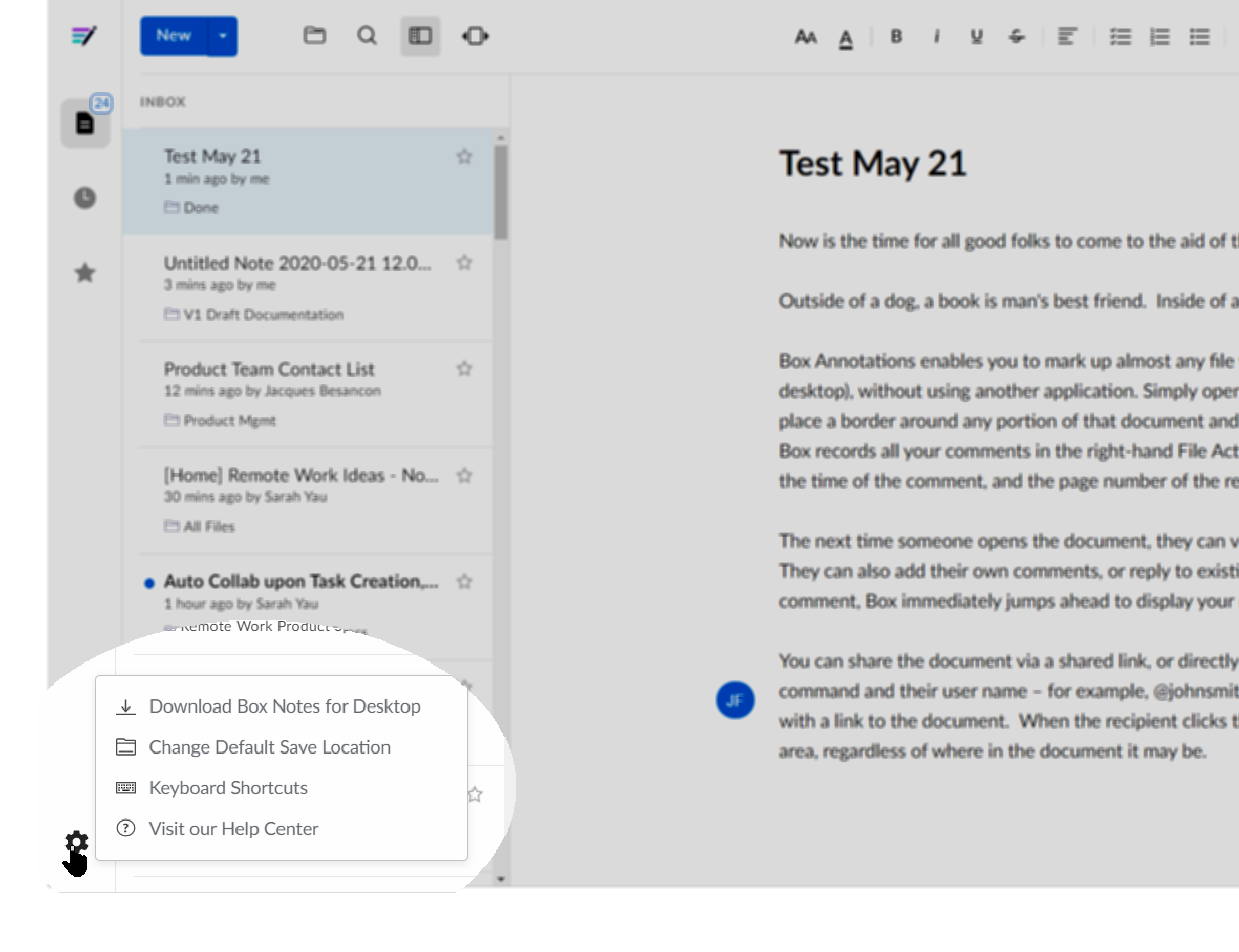
Task: Expand the New button dropdown arrow
Action: pyautogui.click(x=223, y=36)
